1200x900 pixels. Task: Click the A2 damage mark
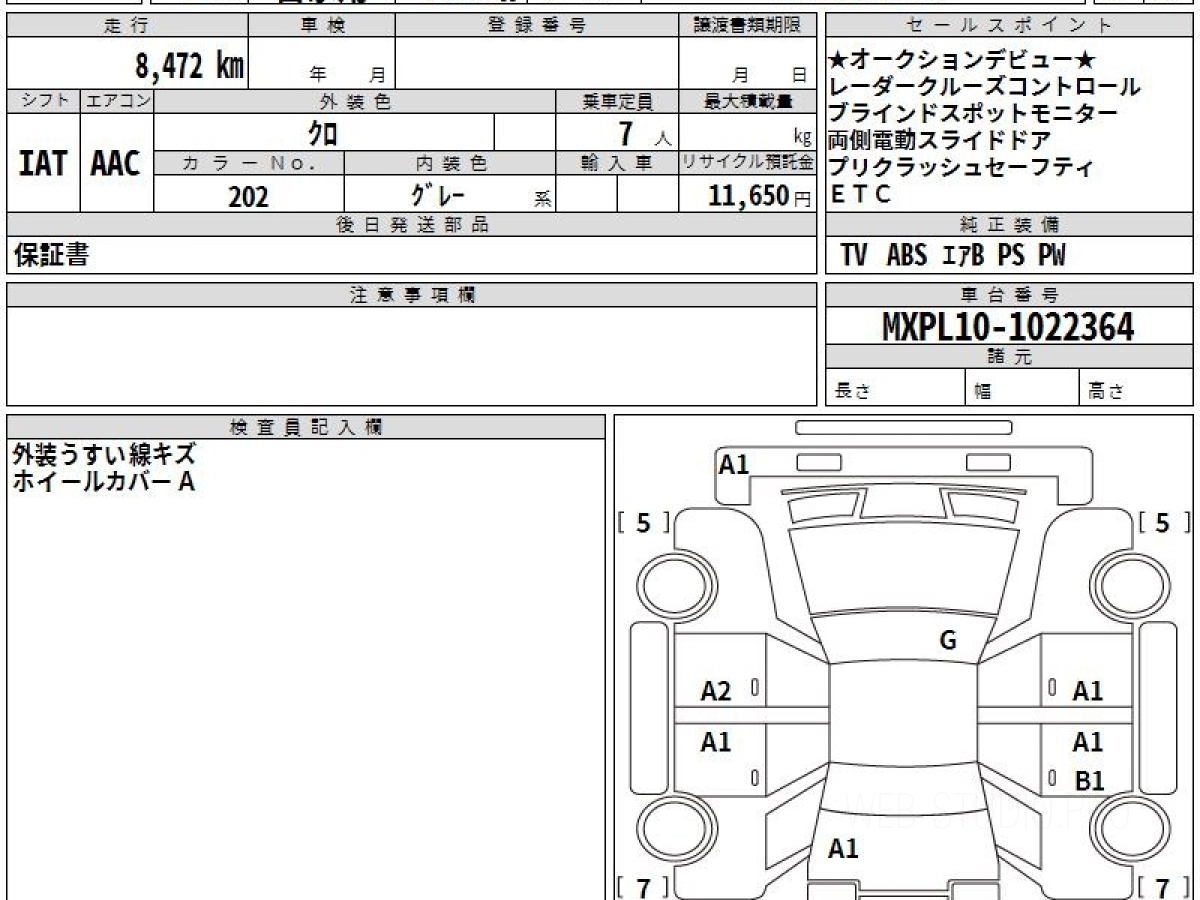tap(716, 691)
